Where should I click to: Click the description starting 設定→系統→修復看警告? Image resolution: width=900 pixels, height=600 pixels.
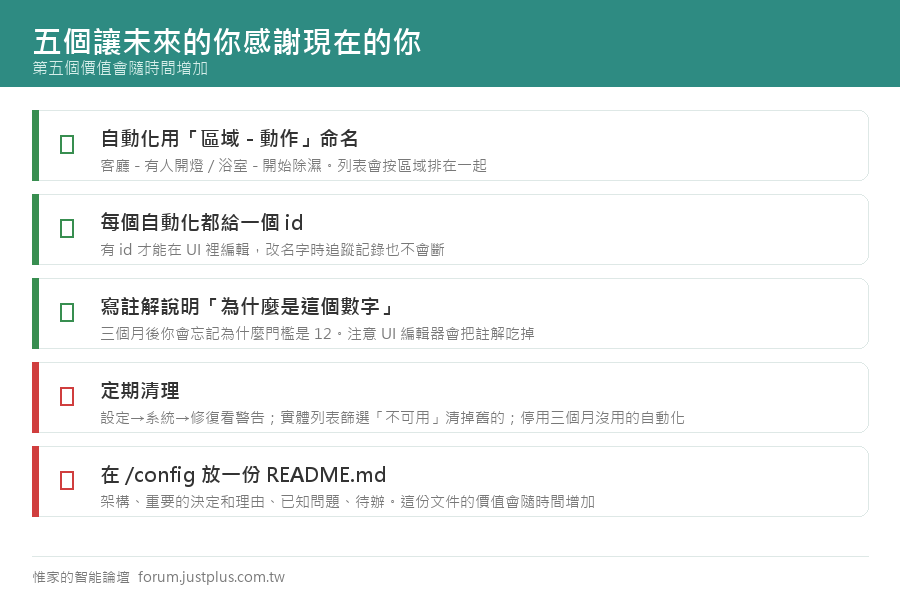click(x=393, y=417)
